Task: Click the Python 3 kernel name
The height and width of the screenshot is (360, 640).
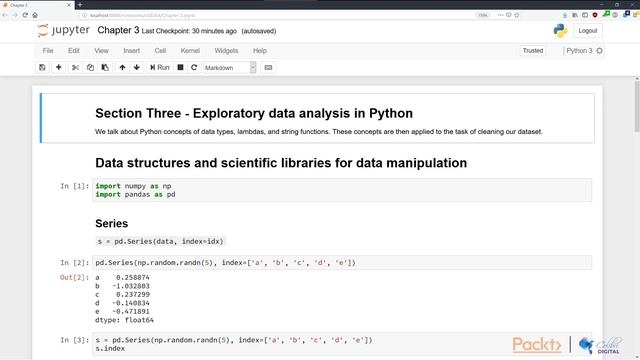Action: click(x=579, y=51)
